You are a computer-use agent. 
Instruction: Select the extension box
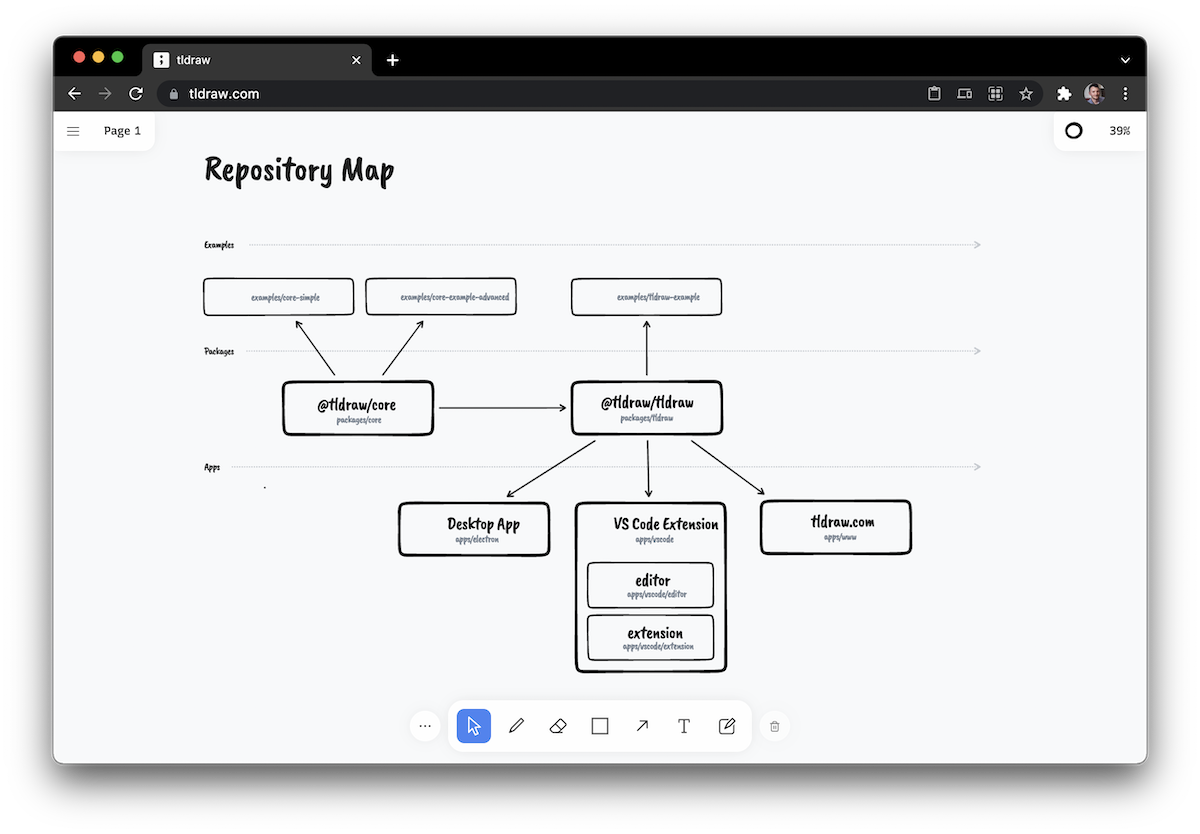point(651,638)
